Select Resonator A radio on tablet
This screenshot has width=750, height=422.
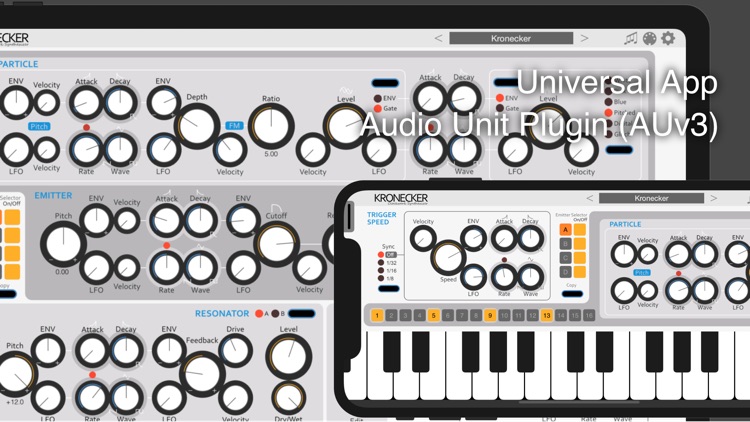259,314
